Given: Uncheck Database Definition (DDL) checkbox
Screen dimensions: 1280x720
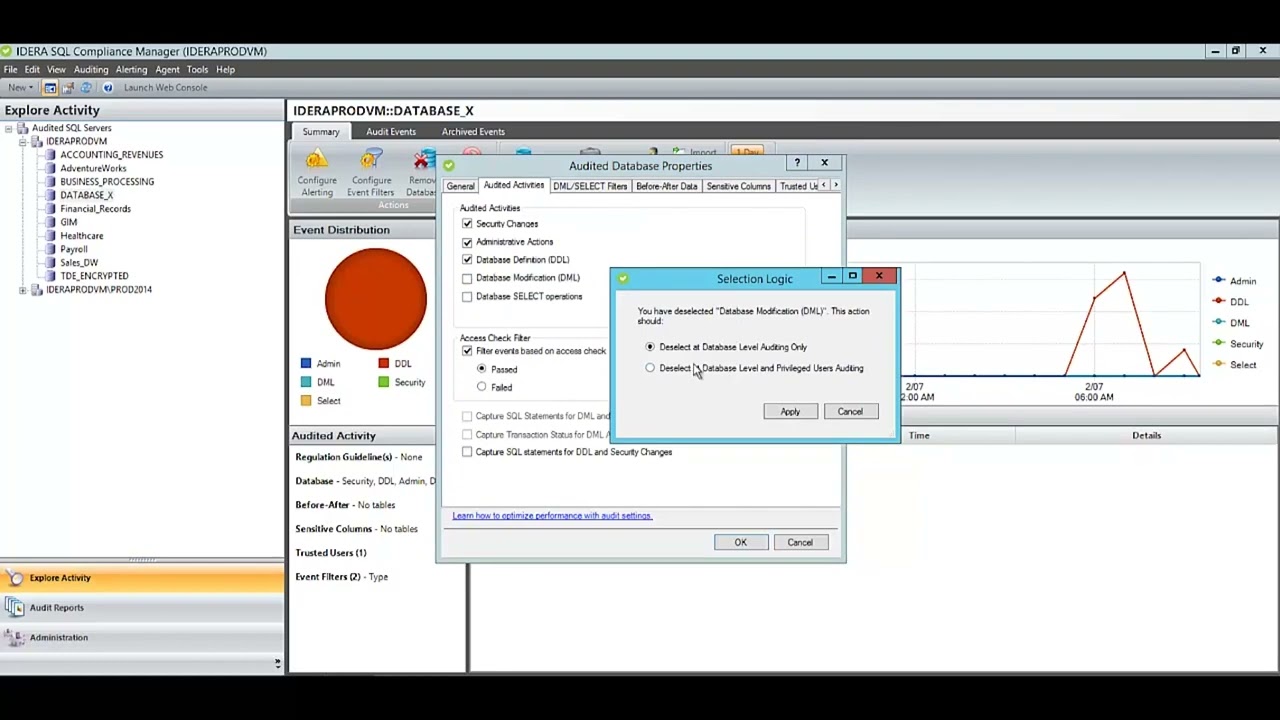Looking at the screenshot, I should pos(467,260).
